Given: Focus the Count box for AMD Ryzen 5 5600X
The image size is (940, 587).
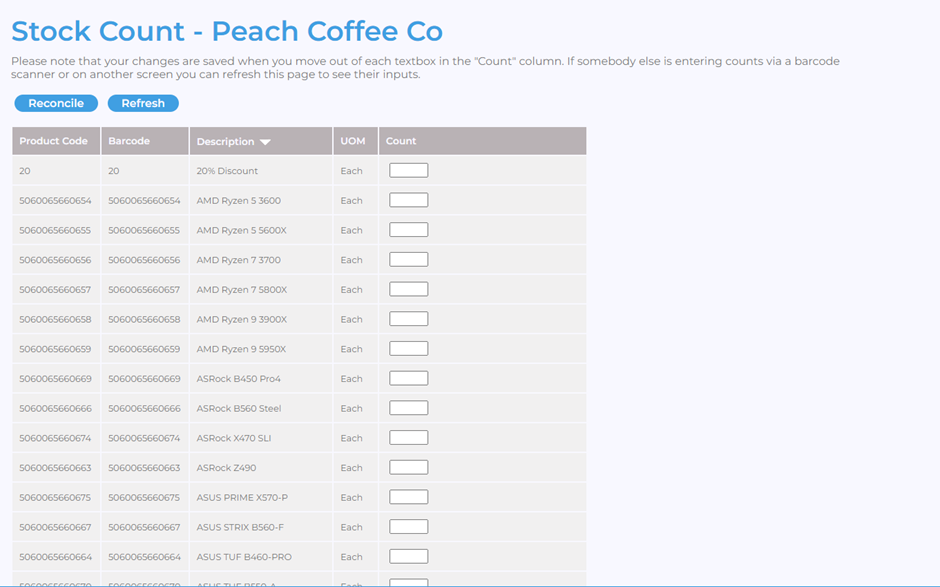Looking at the screenshot, I should coord(409,230).
